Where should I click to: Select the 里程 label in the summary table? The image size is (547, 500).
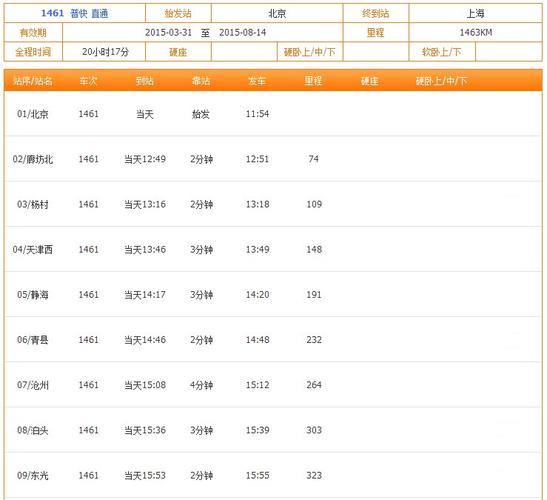(x=375, y=32)
